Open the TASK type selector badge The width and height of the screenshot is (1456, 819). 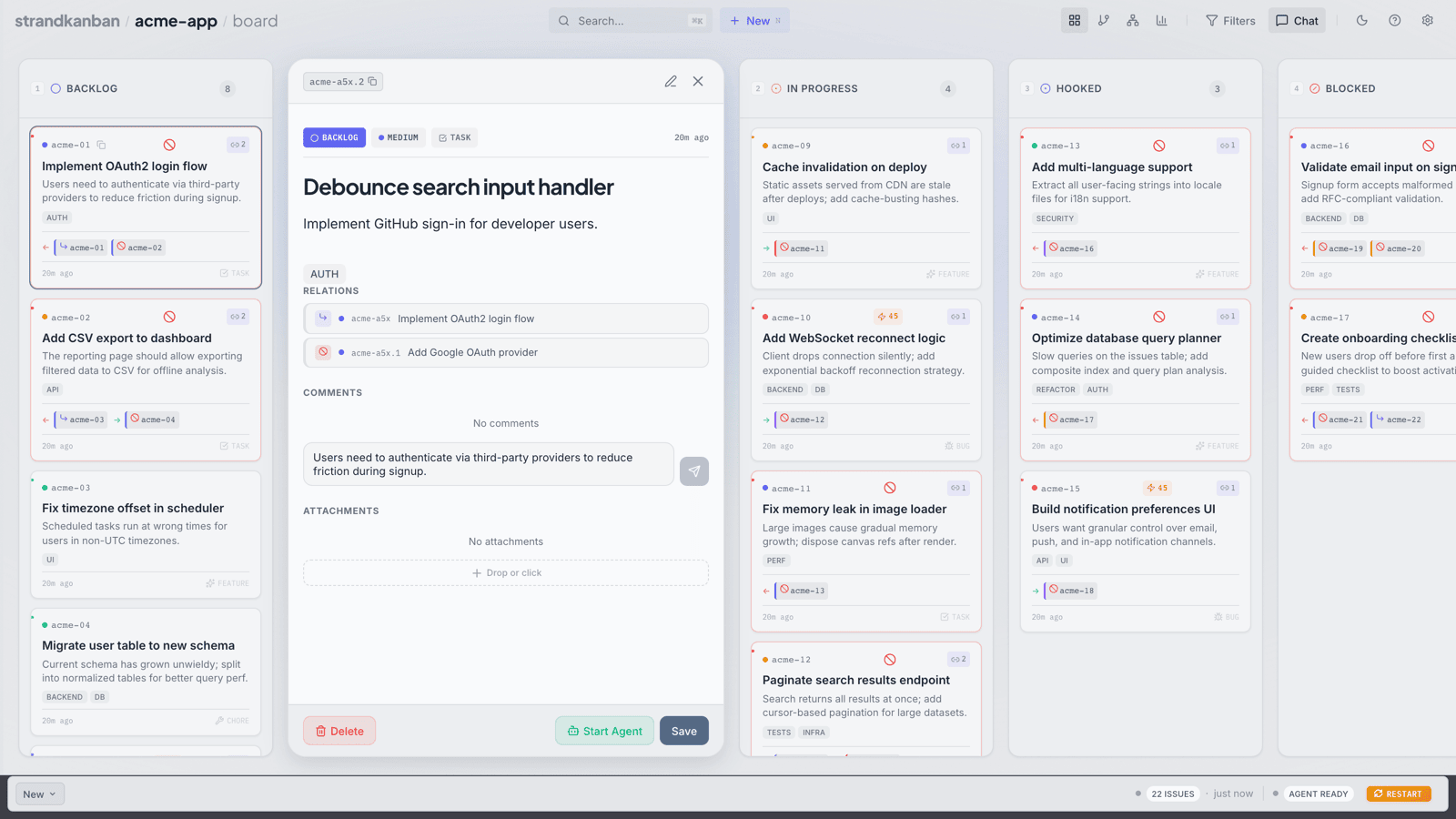(455, 137)
